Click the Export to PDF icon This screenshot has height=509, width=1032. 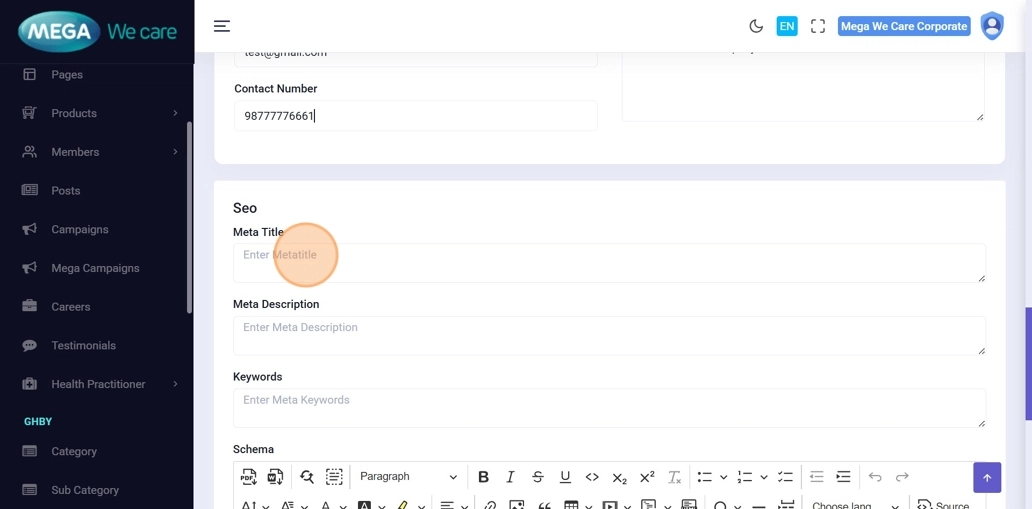click(249, 477)
